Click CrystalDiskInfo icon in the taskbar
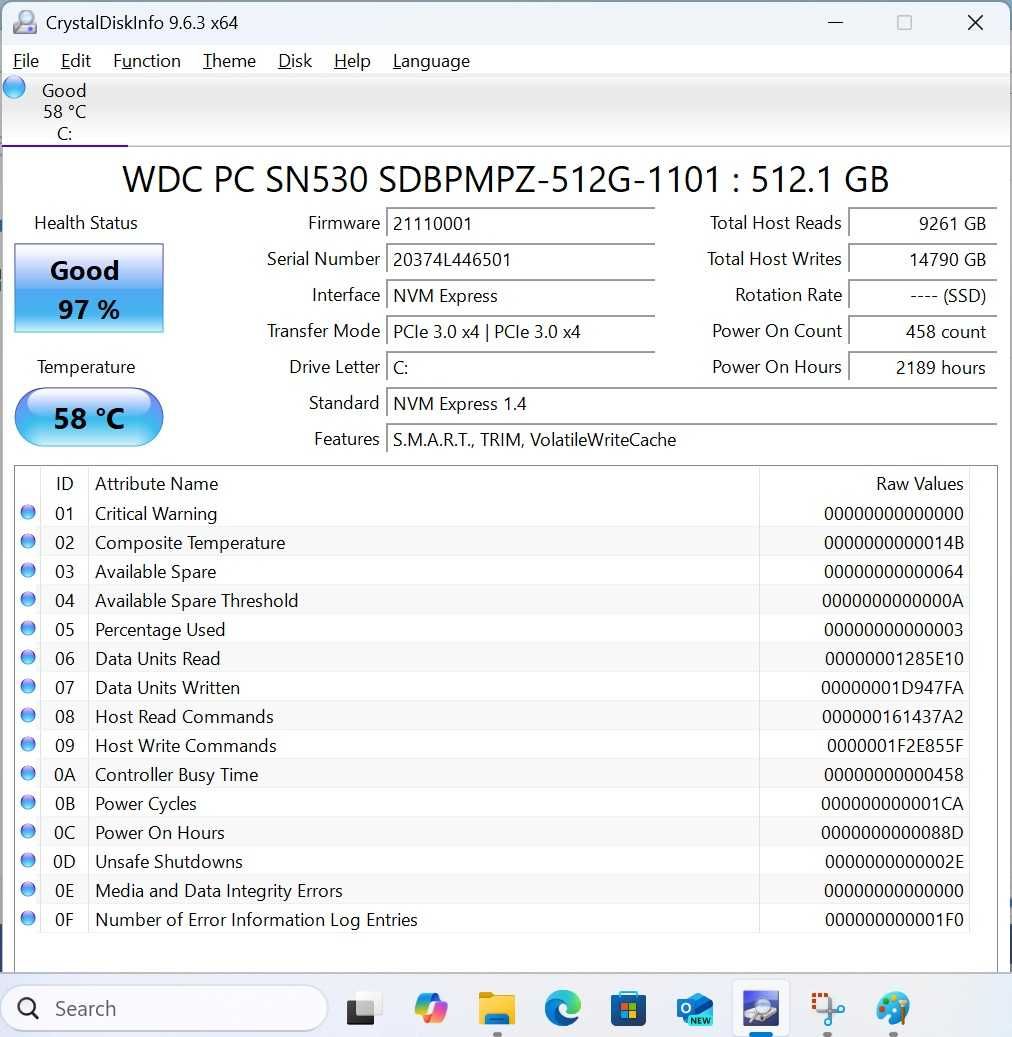This screenshot has height=1037, width=1012. tap(761, 1009)
